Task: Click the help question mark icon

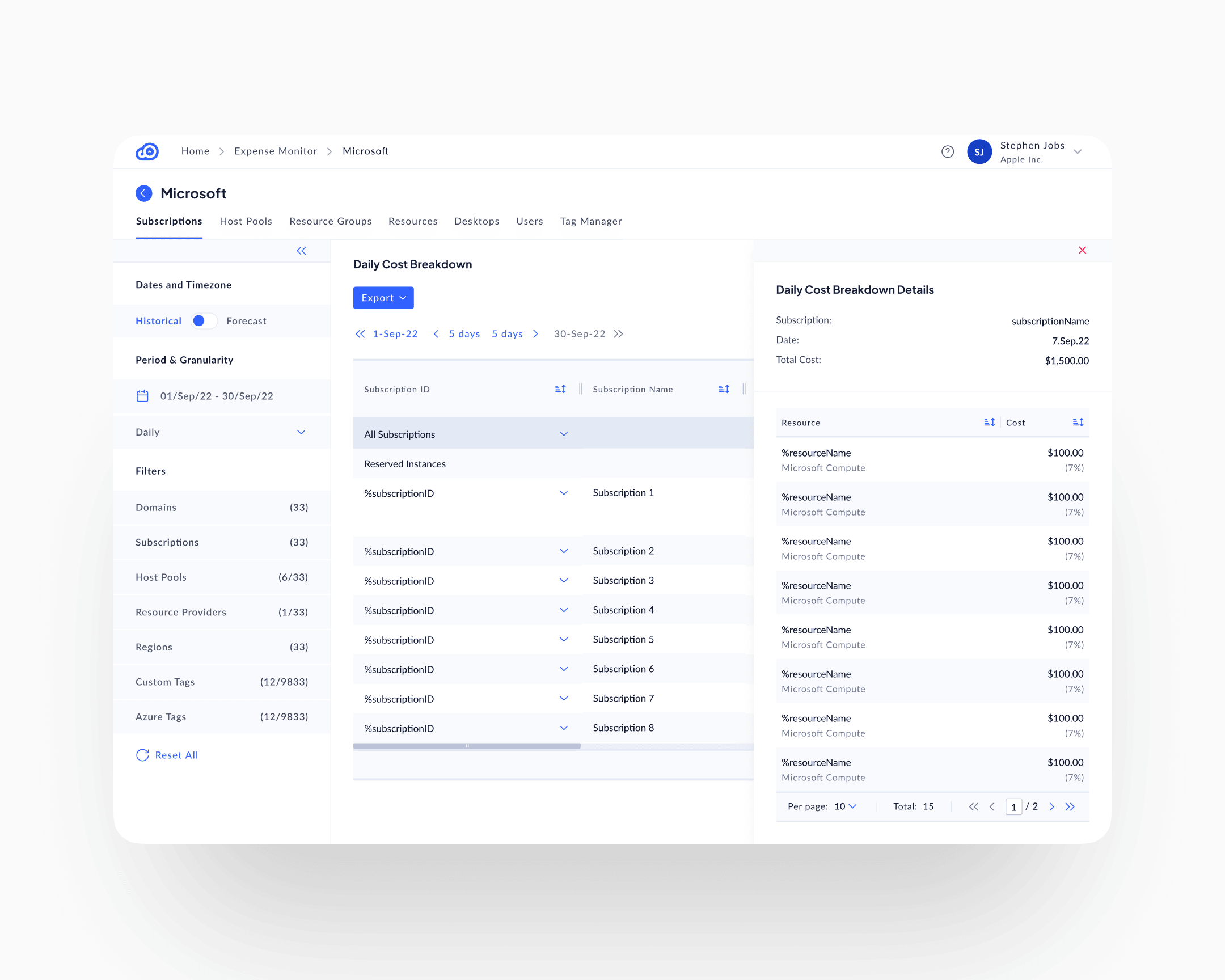Action: [947, 151]
